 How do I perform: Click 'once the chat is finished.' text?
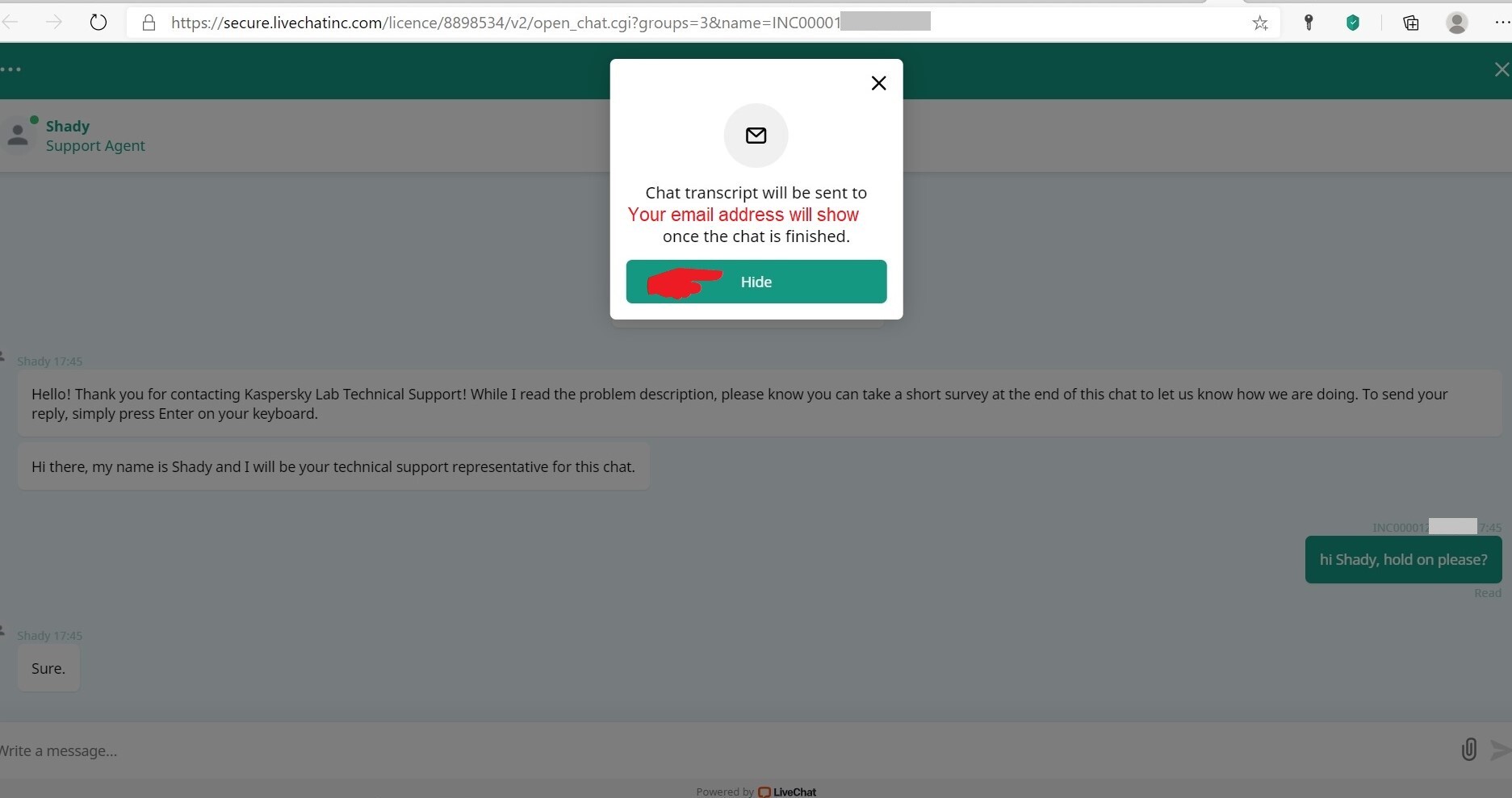756,236
